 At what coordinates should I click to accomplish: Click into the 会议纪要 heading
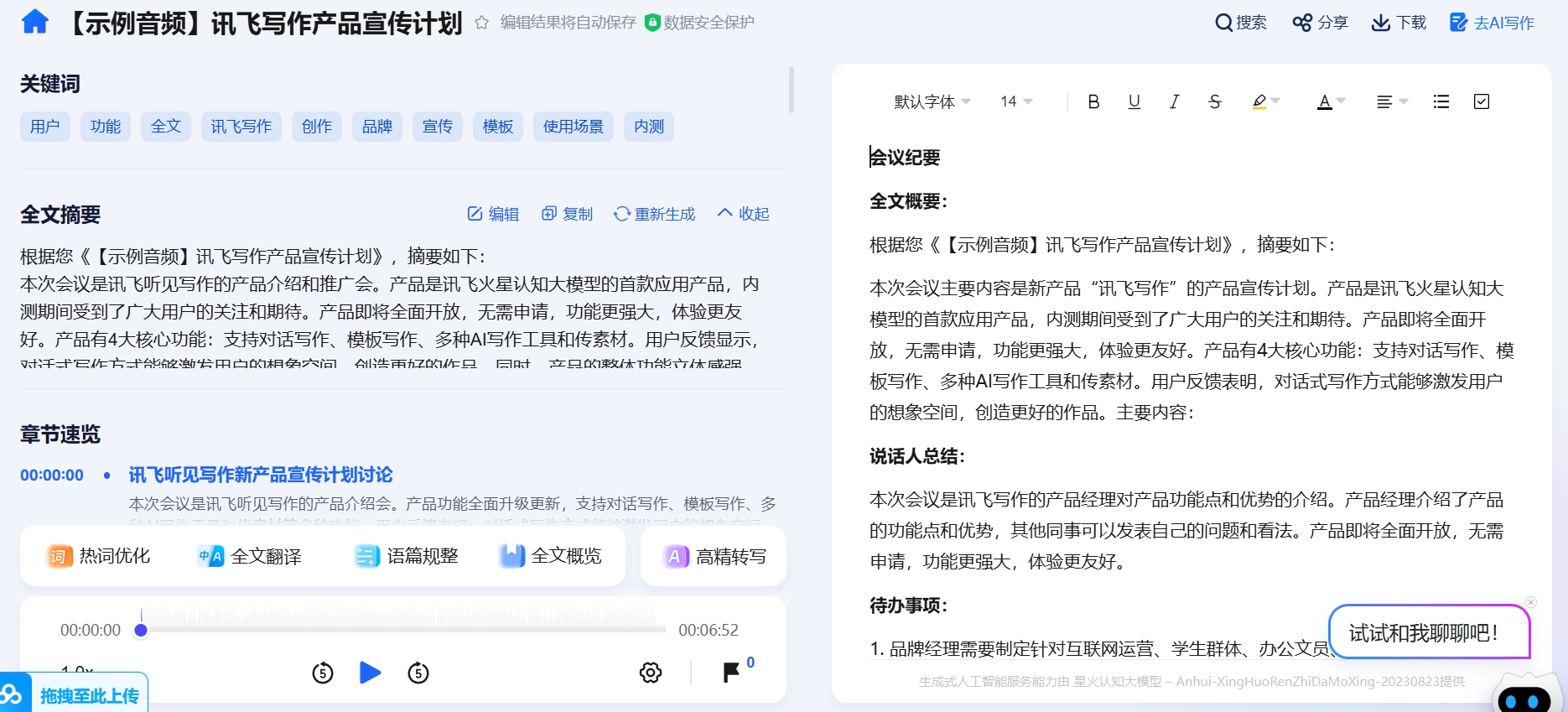(905, 158)
